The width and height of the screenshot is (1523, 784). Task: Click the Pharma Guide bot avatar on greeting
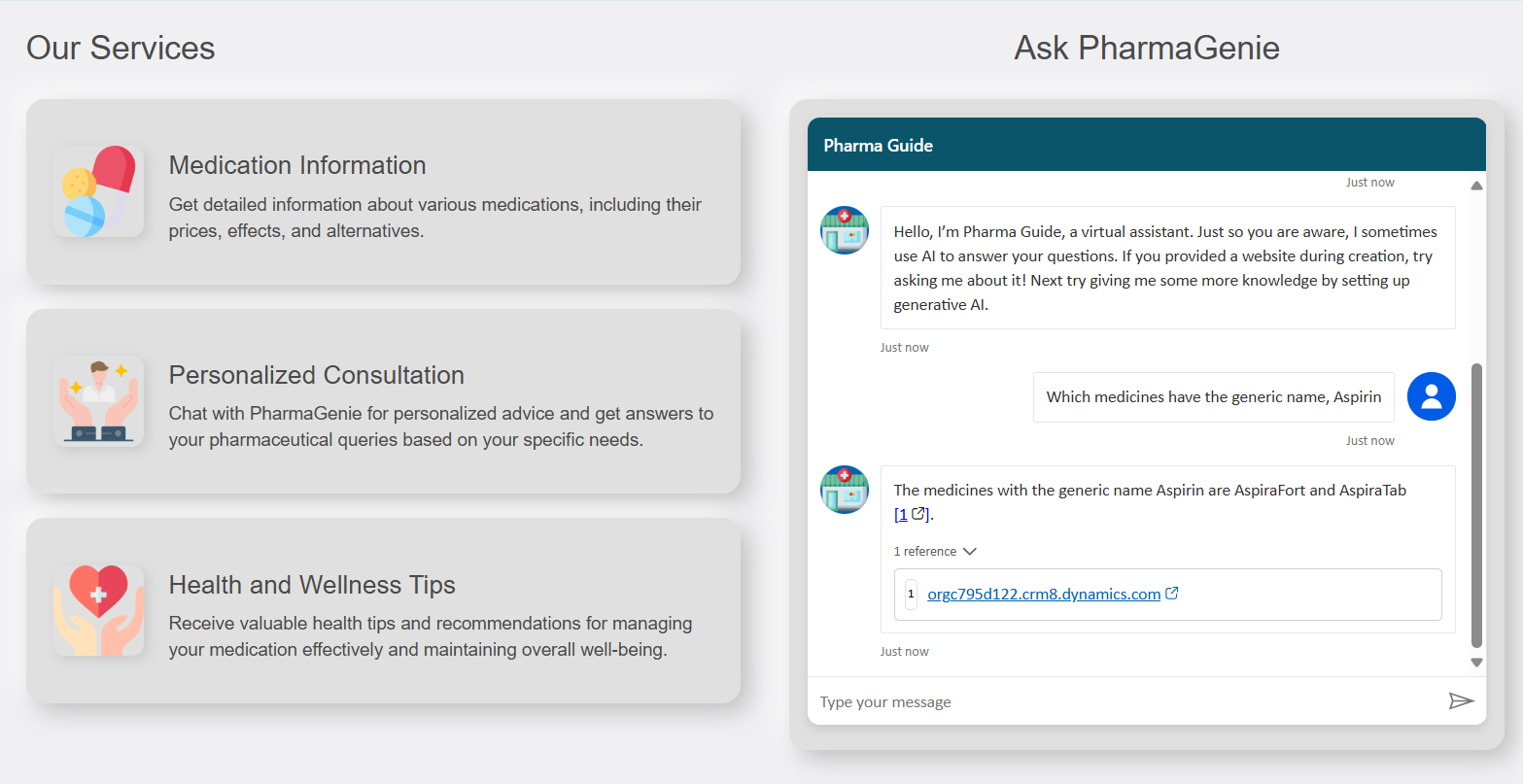pyautogui.click(x=845, y=230)
